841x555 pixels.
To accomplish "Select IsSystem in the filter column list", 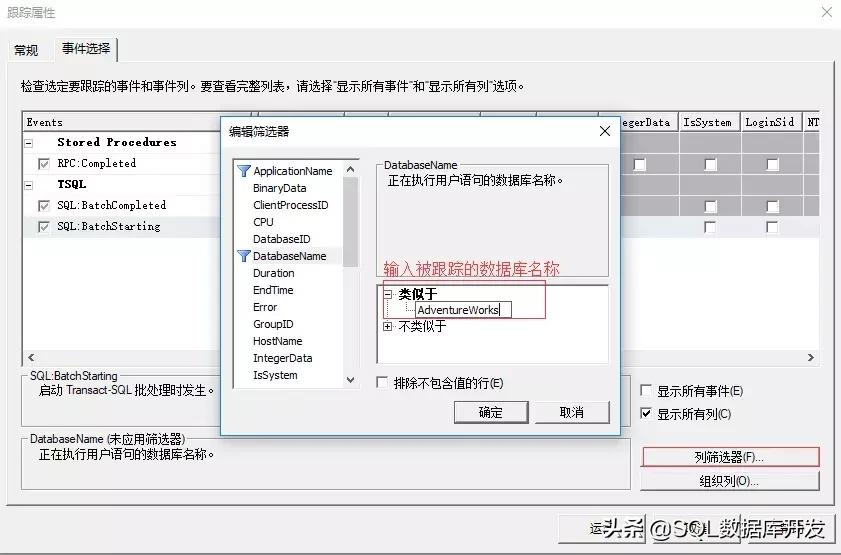I will coord(275,375).
